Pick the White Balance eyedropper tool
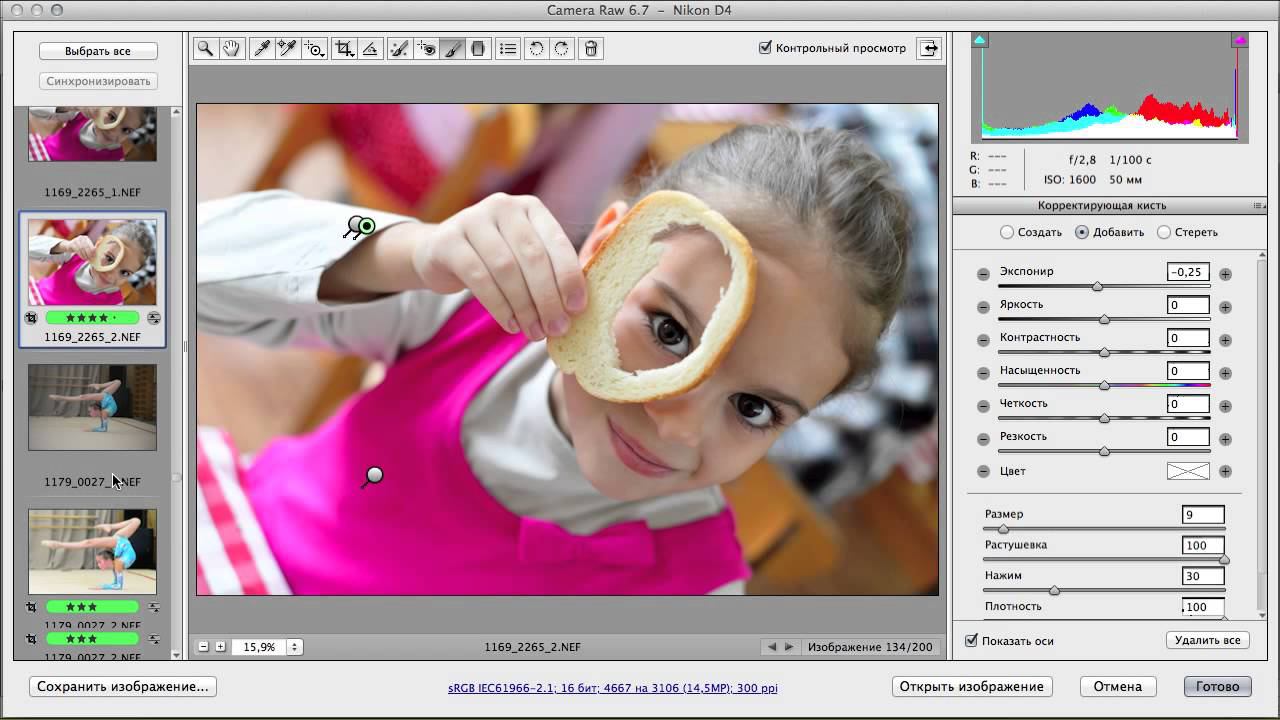 [x=262, y=48]
